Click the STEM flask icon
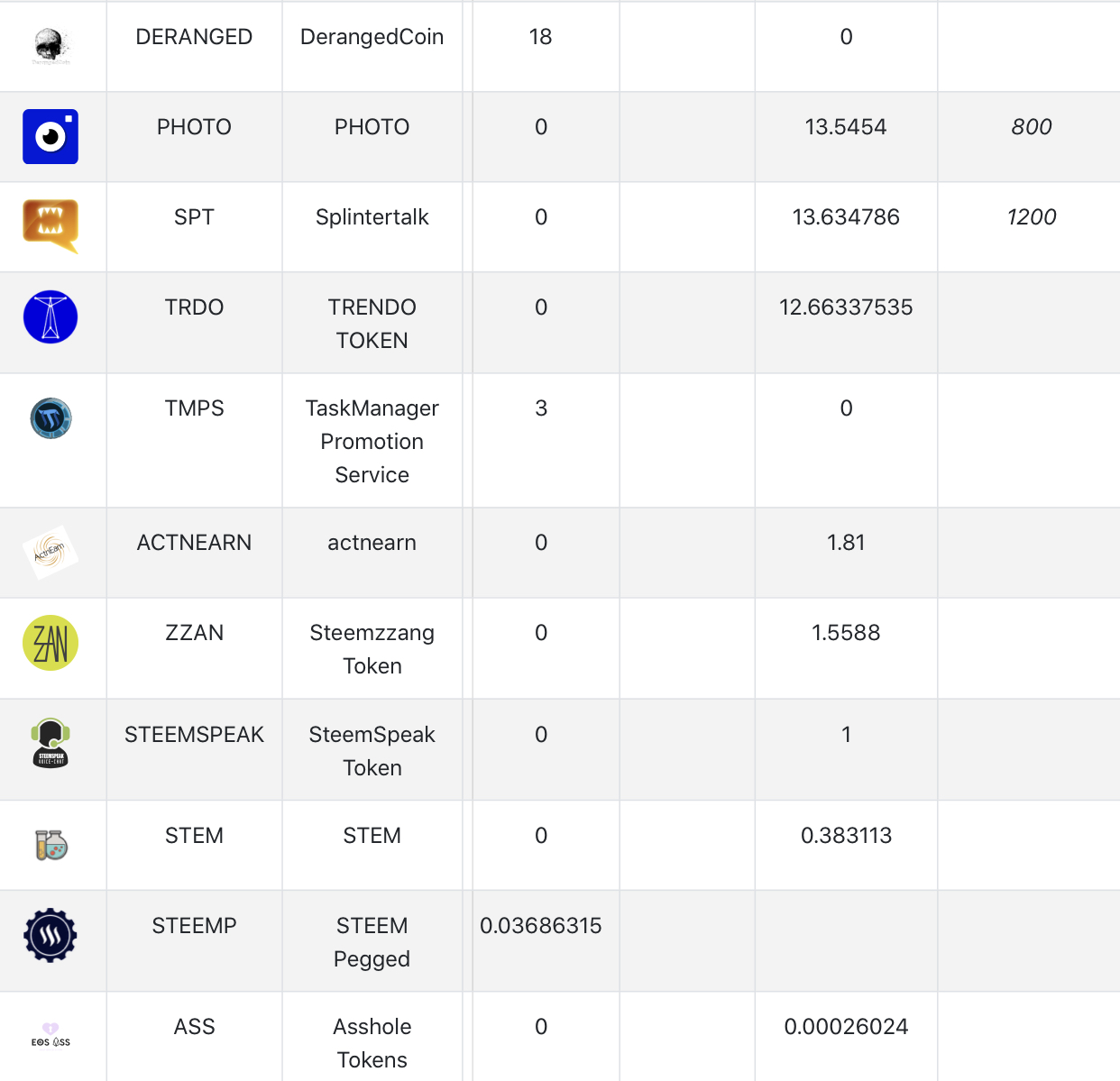The image size is (1120, 1081). tap(51, 845)
